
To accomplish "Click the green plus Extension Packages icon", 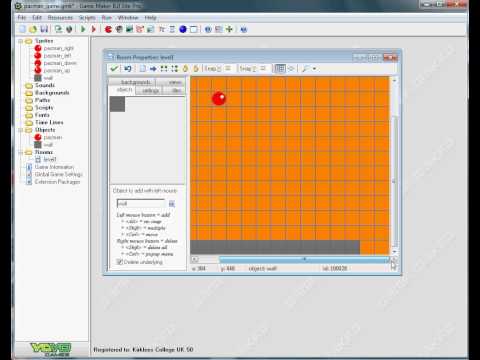I will point(229,29).
